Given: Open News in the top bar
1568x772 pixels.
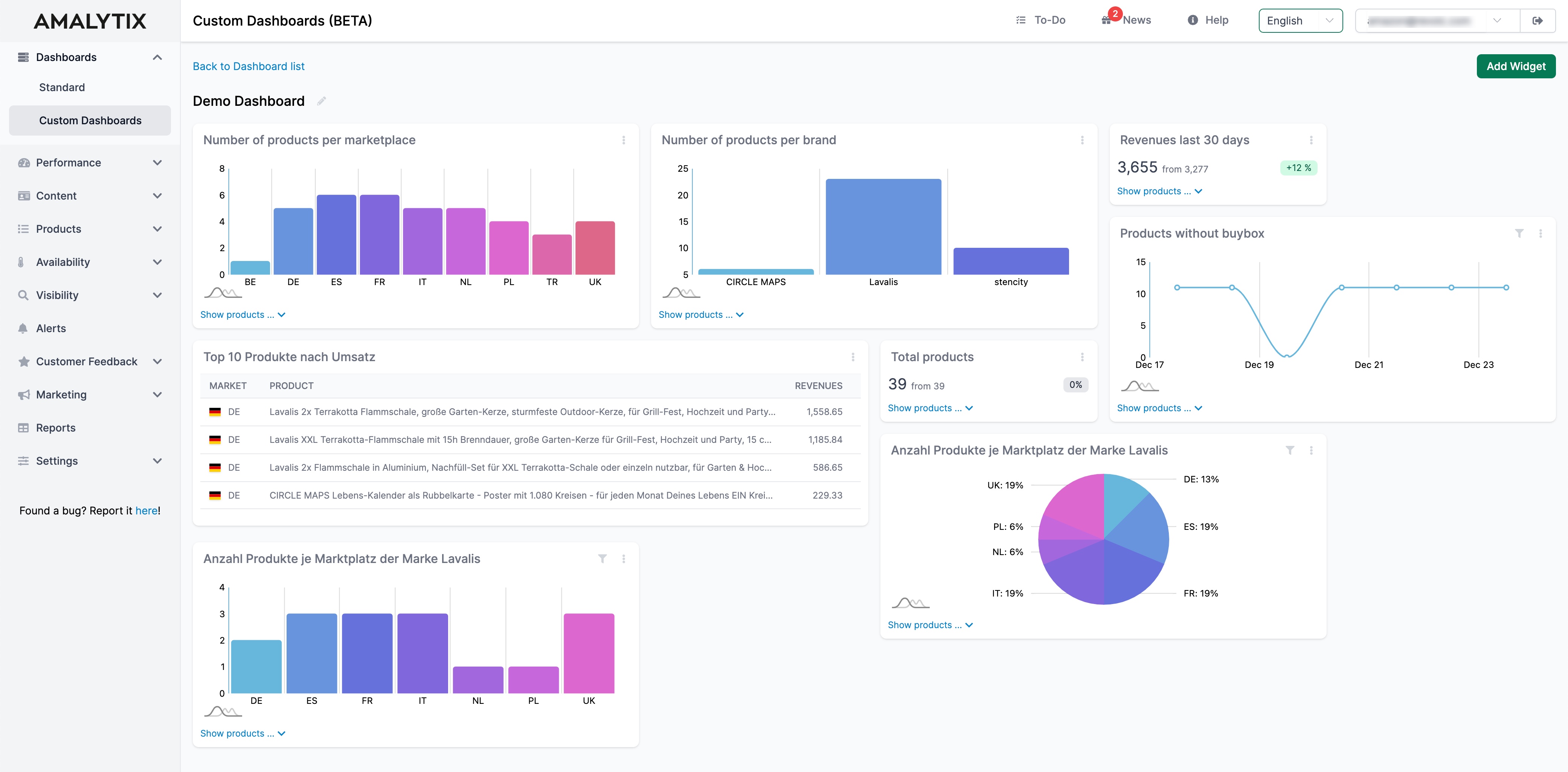Looking at the screenshot, I should click(x=1136, y=20).
